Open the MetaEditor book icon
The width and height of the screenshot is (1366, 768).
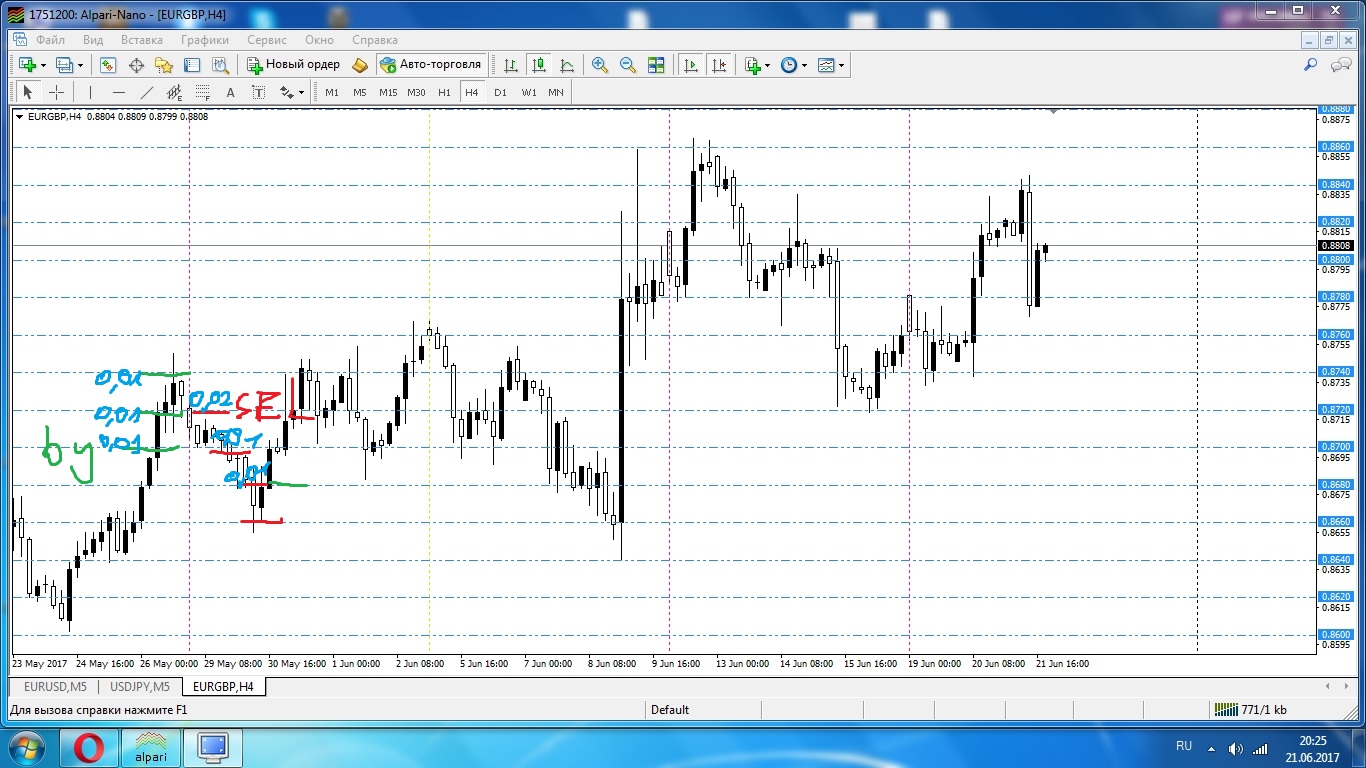pyautogui.click(x=360, y=65)
